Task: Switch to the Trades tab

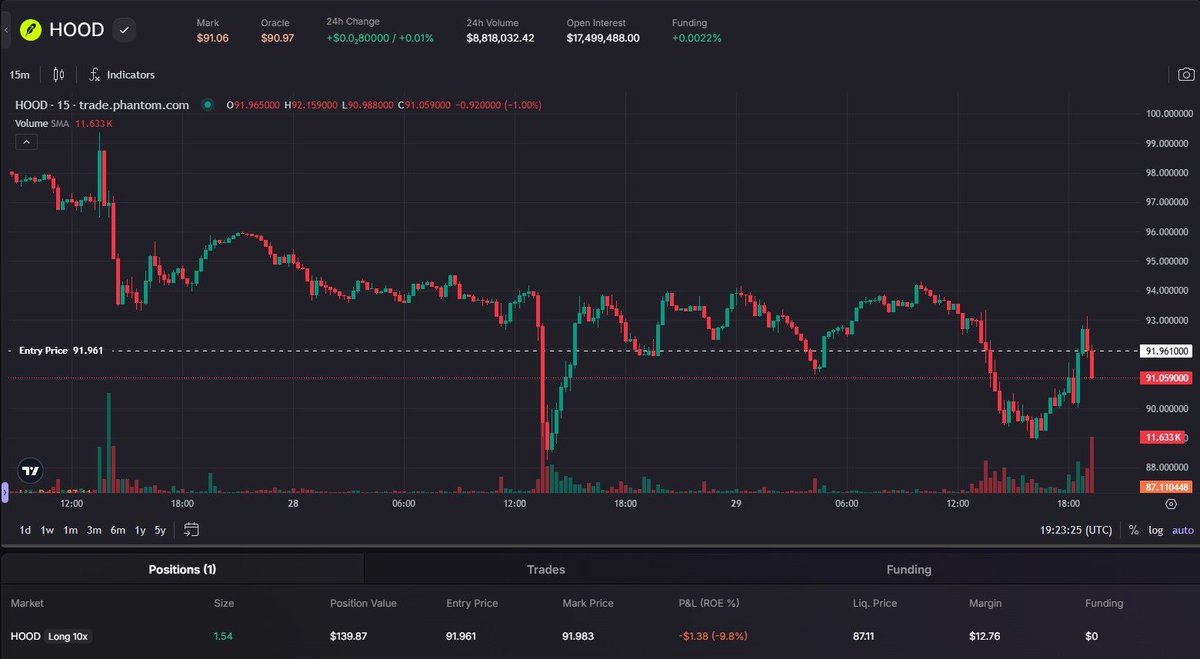Action: 546,569
